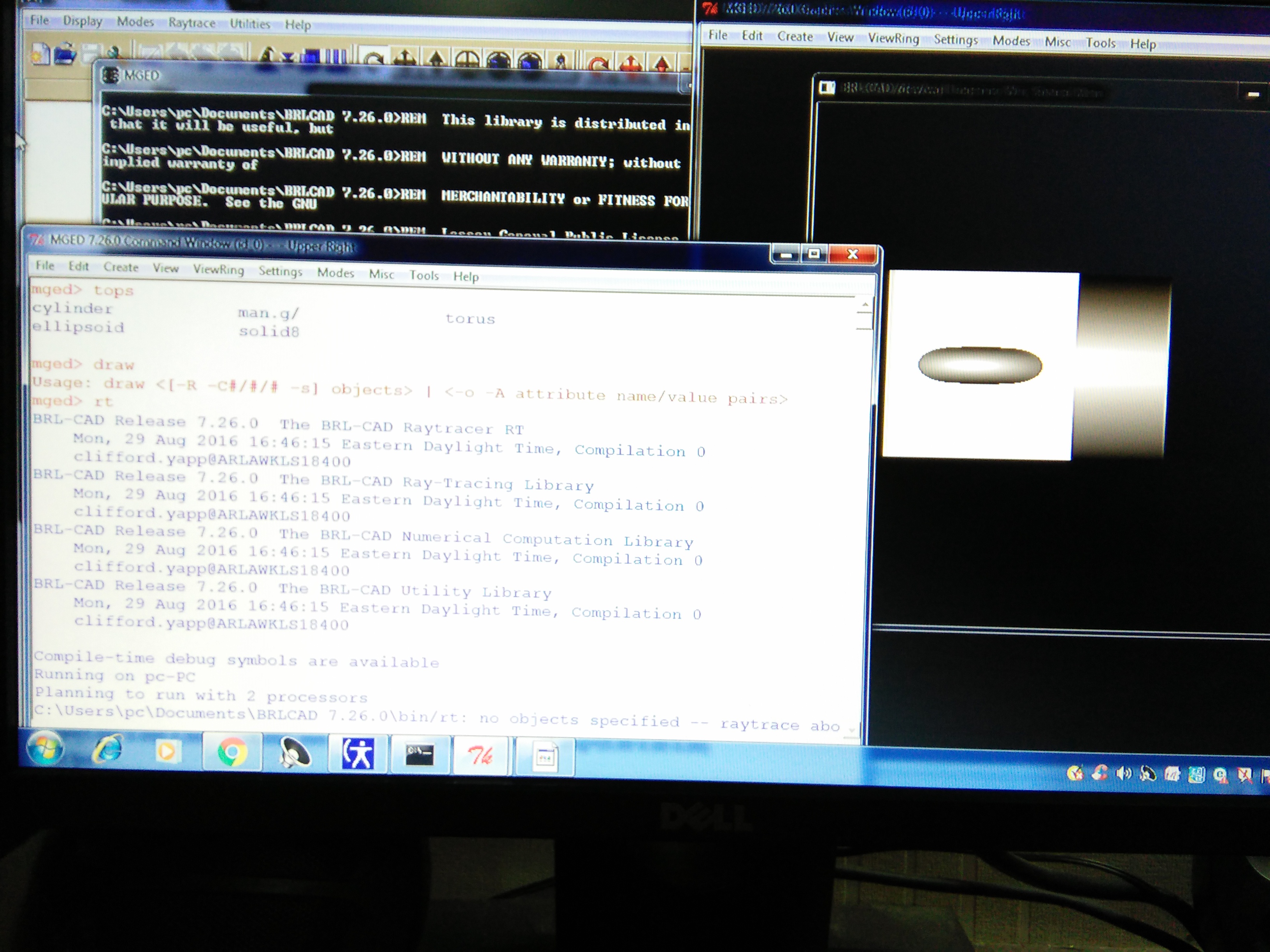The width and height of the screenshot is (1270, 952).
Task: Click the 'mged> rt' command line
Action: (x=72, y=401)
